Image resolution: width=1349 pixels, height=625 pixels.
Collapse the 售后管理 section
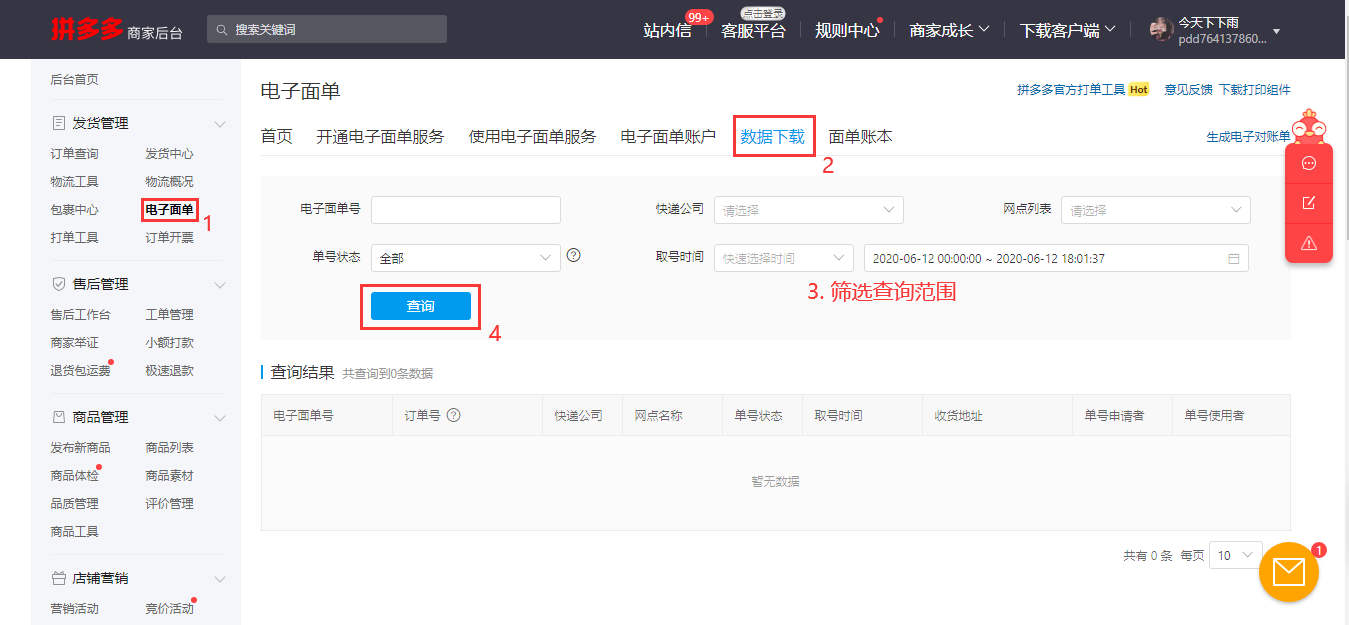tap(220, 285)
